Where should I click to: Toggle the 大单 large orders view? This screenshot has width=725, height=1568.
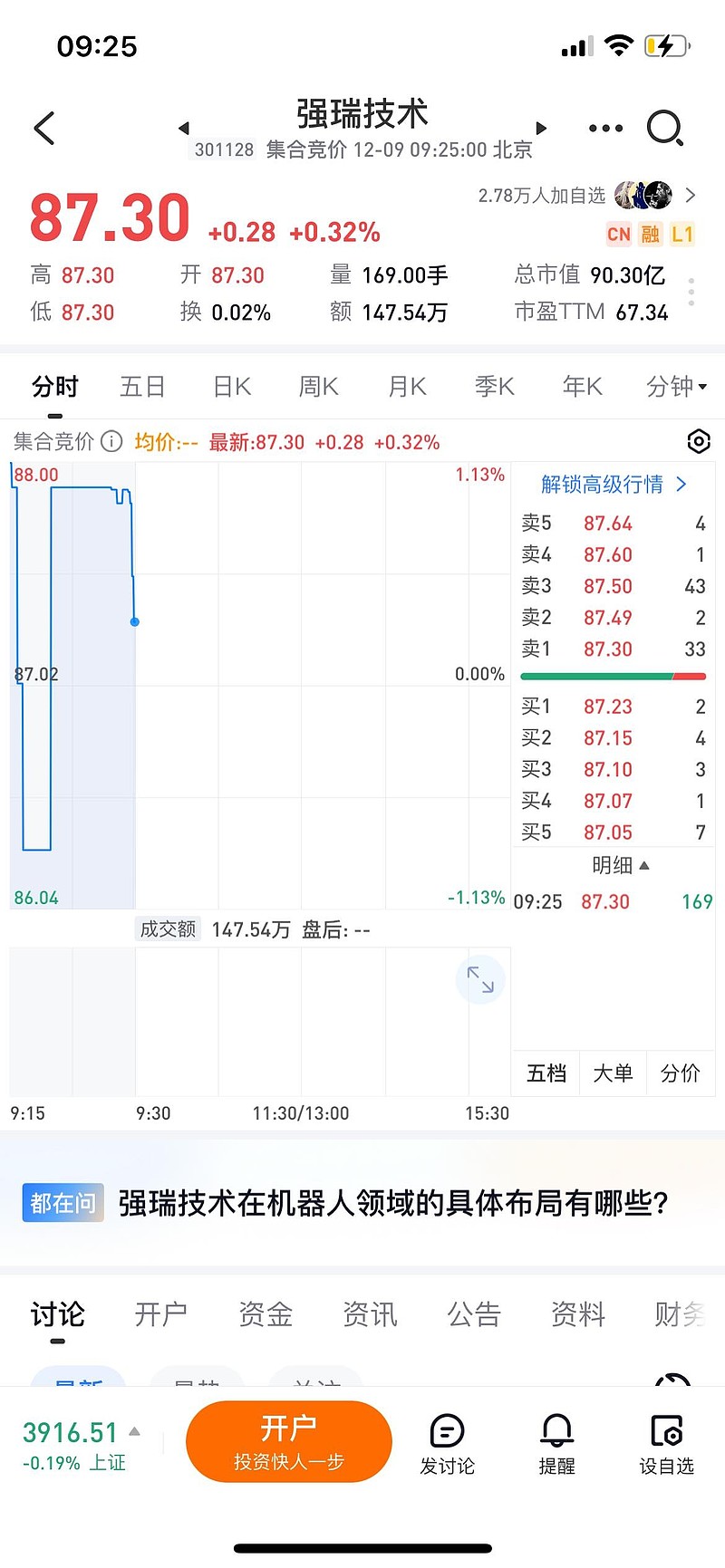point(613,1073)
